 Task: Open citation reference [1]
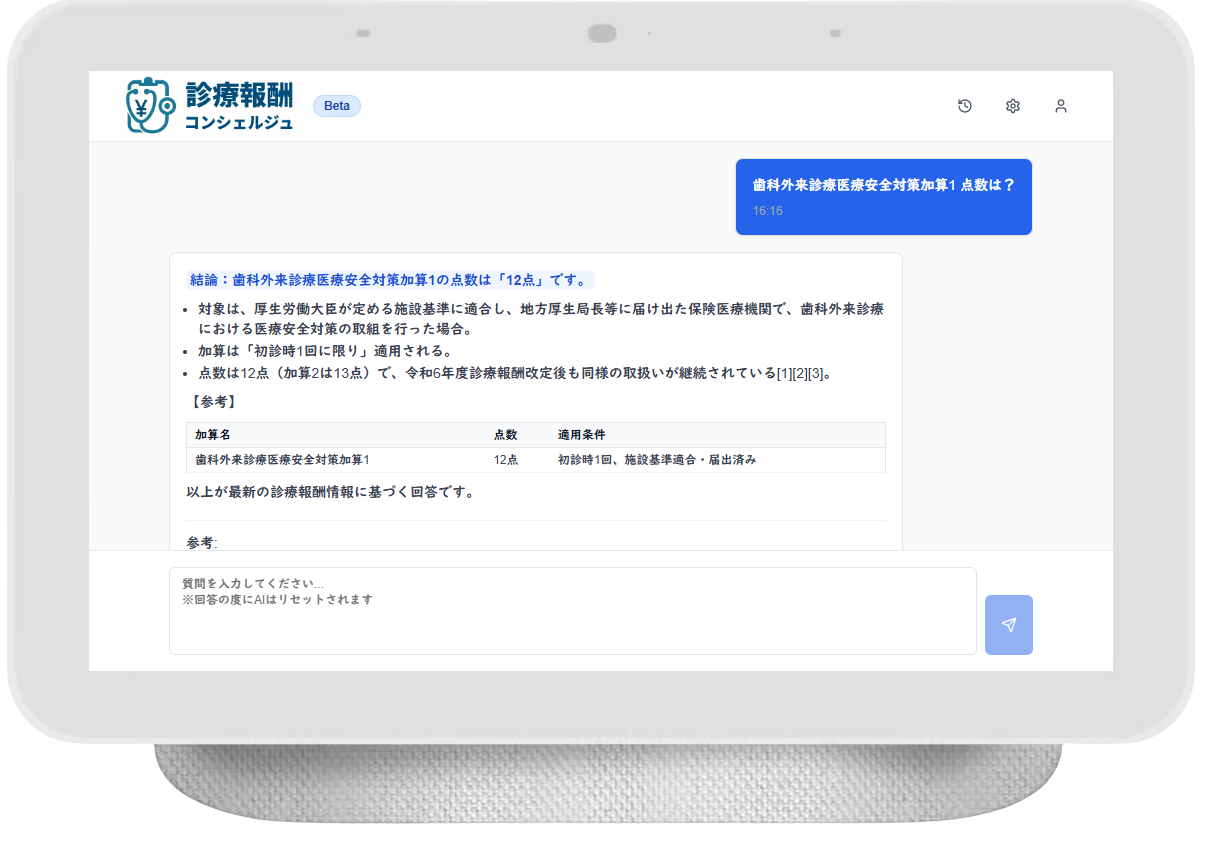[x=785, y=374]
